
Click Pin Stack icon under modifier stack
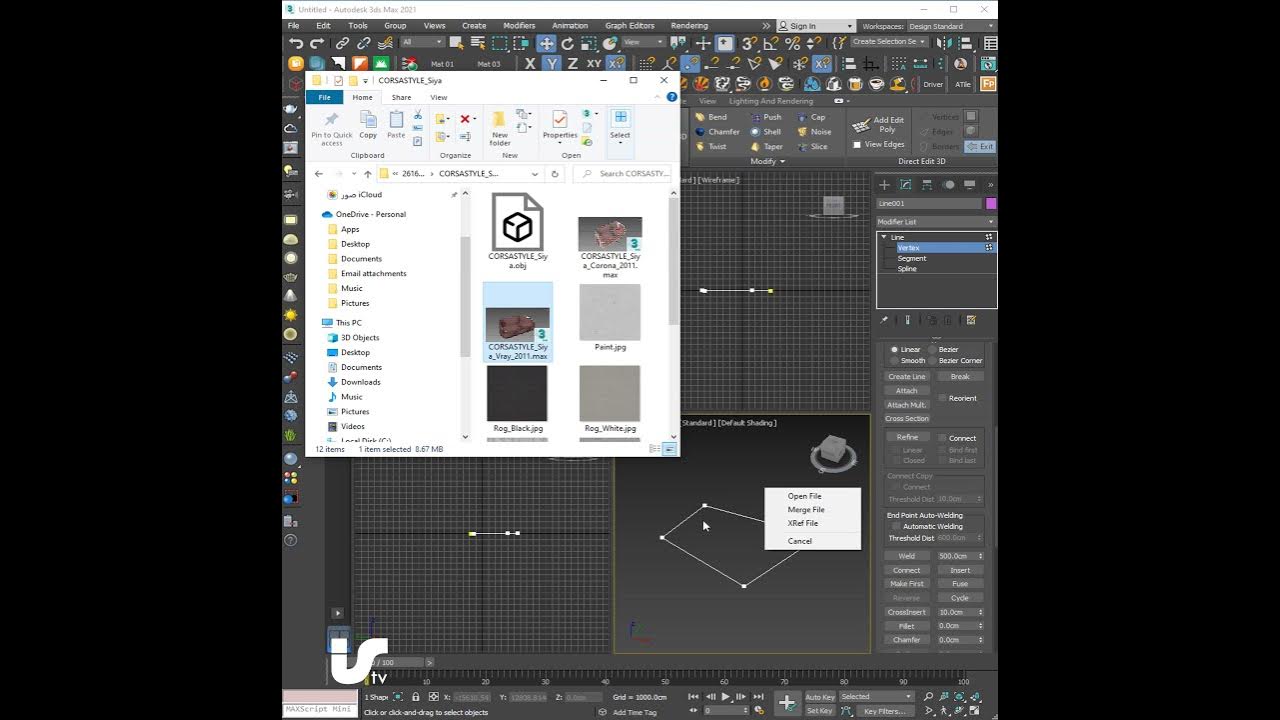pyautogui.click(x=884, y=320)
